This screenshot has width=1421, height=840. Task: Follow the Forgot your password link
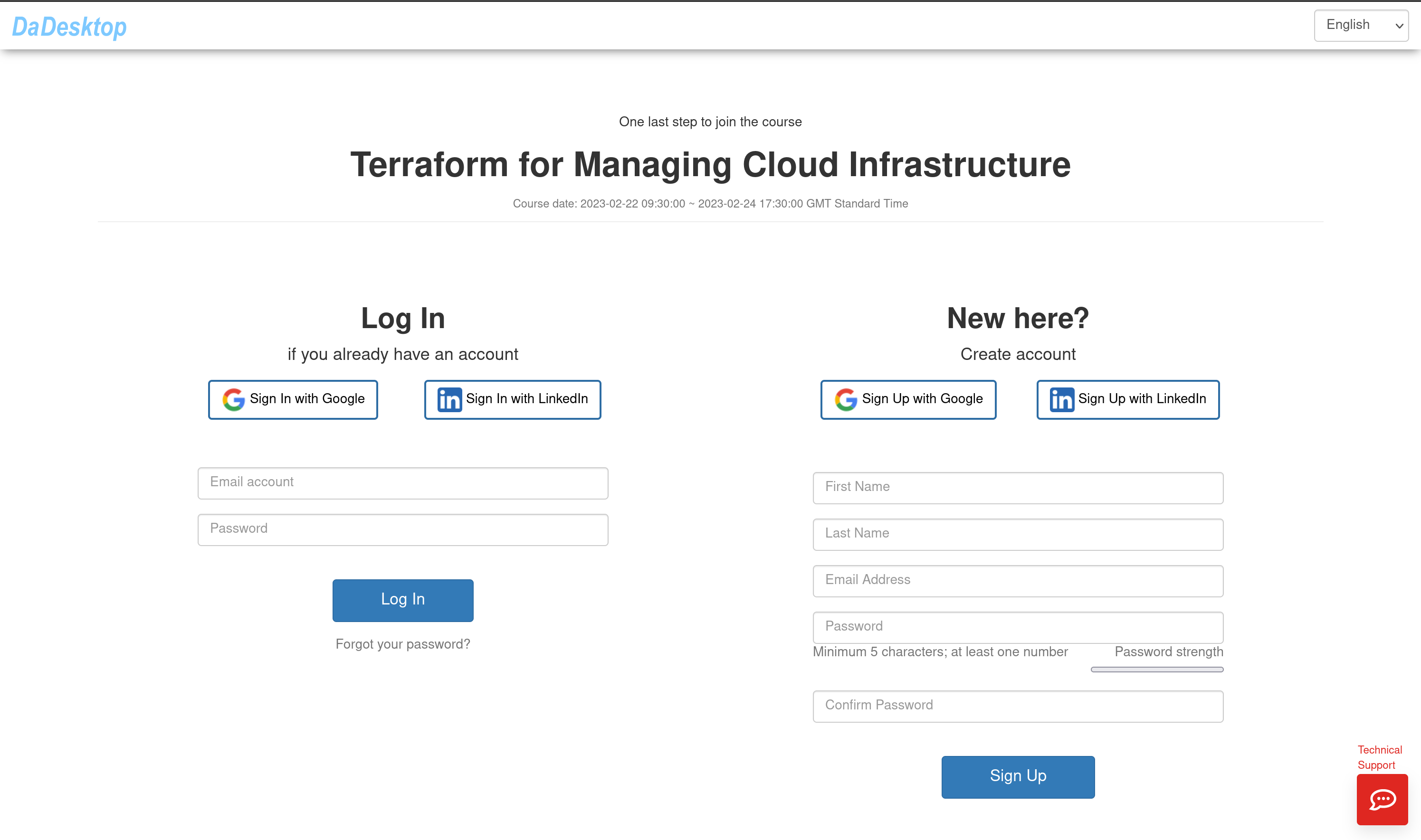403,644
